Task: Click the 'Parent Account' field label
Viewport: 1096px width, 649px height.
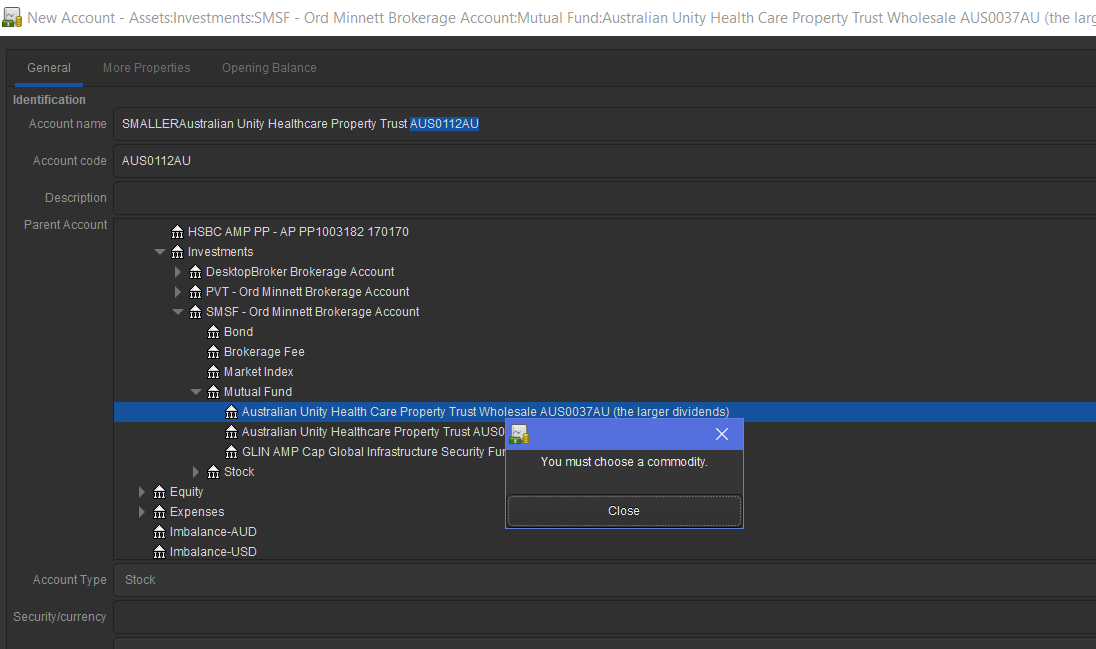Action: pos(66,224)
